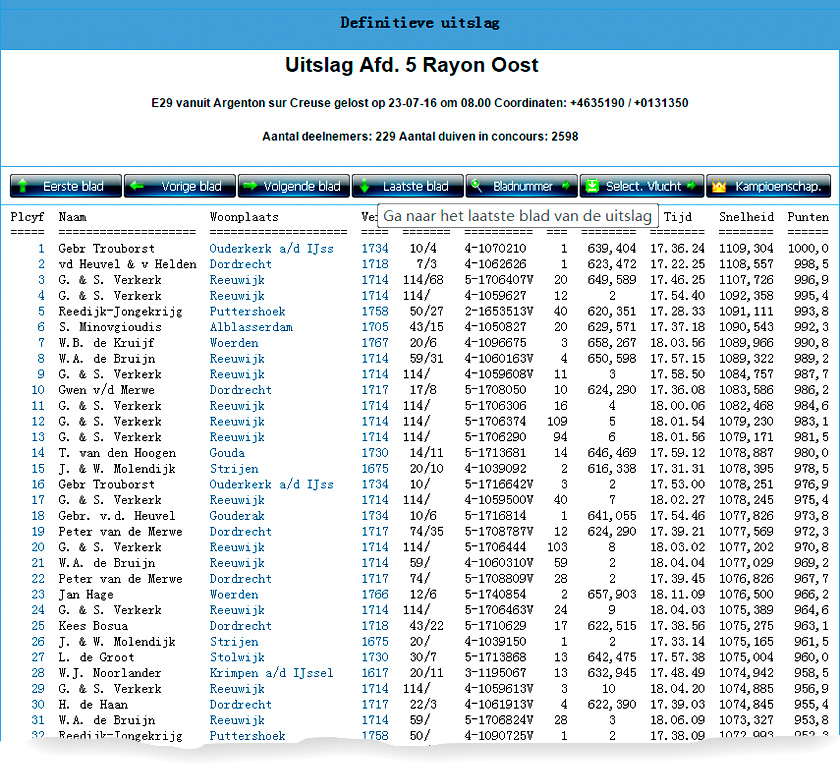Screen dimensions: 840x777
Task: Open Strijen link in row 15
Action: pos(234,469)
